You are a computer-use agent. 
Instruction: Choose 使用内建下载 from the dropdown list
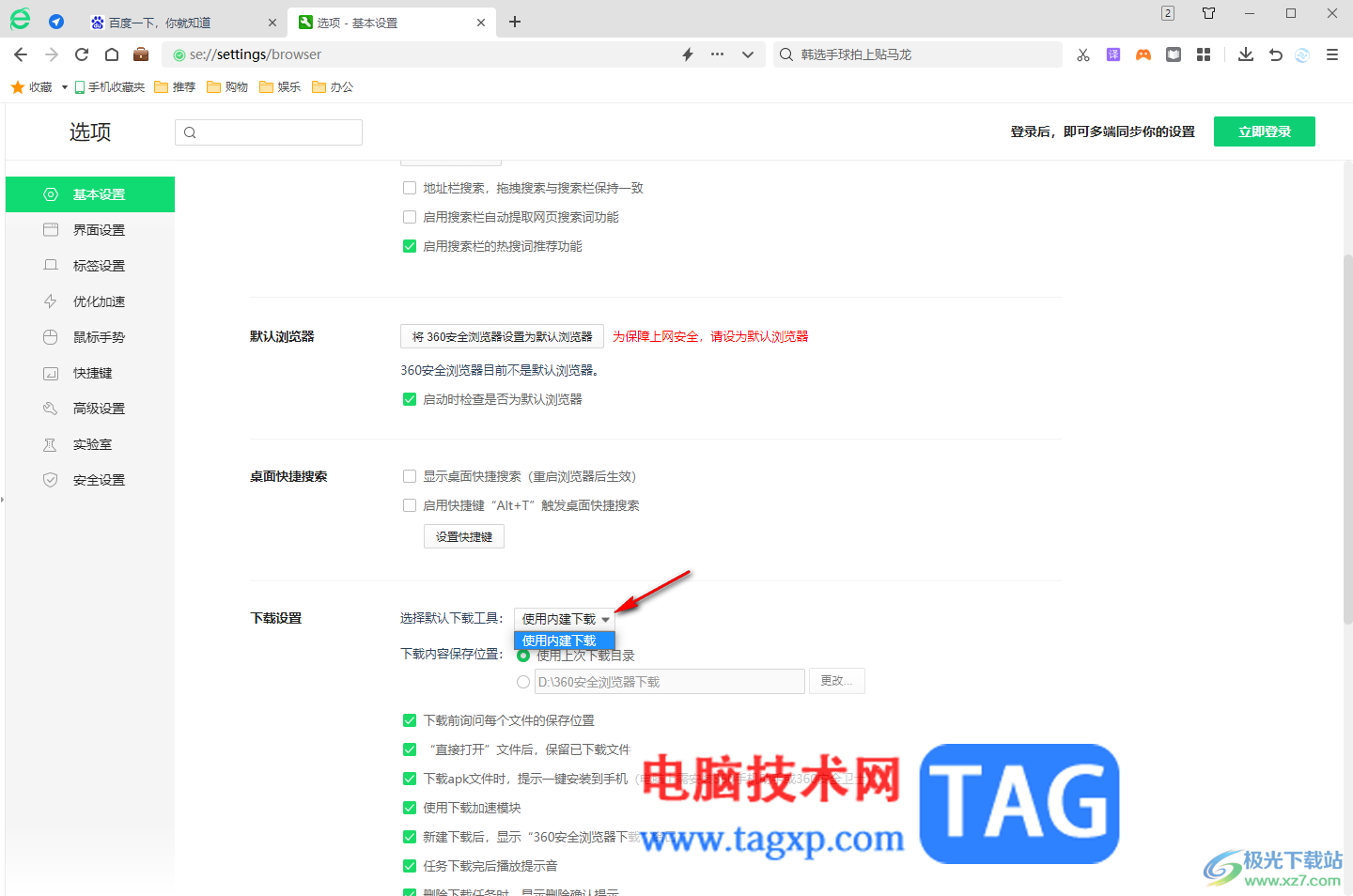pyautogui.click(x=565, y=641)
